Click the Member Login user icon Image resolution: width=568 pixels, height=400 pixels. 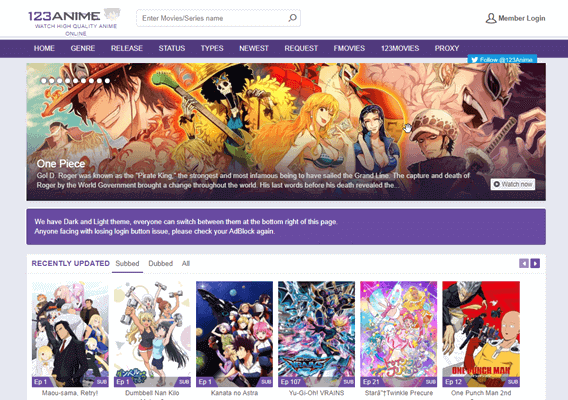(x=491, y=18)
